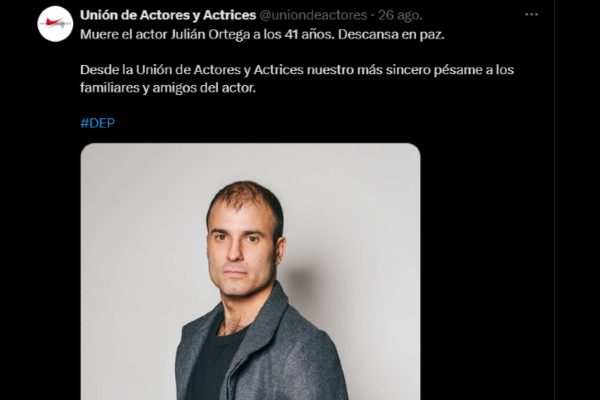The image size is (600, 400).
Task: Click the black t-shirt in the portrait
Action: [212, 360]
